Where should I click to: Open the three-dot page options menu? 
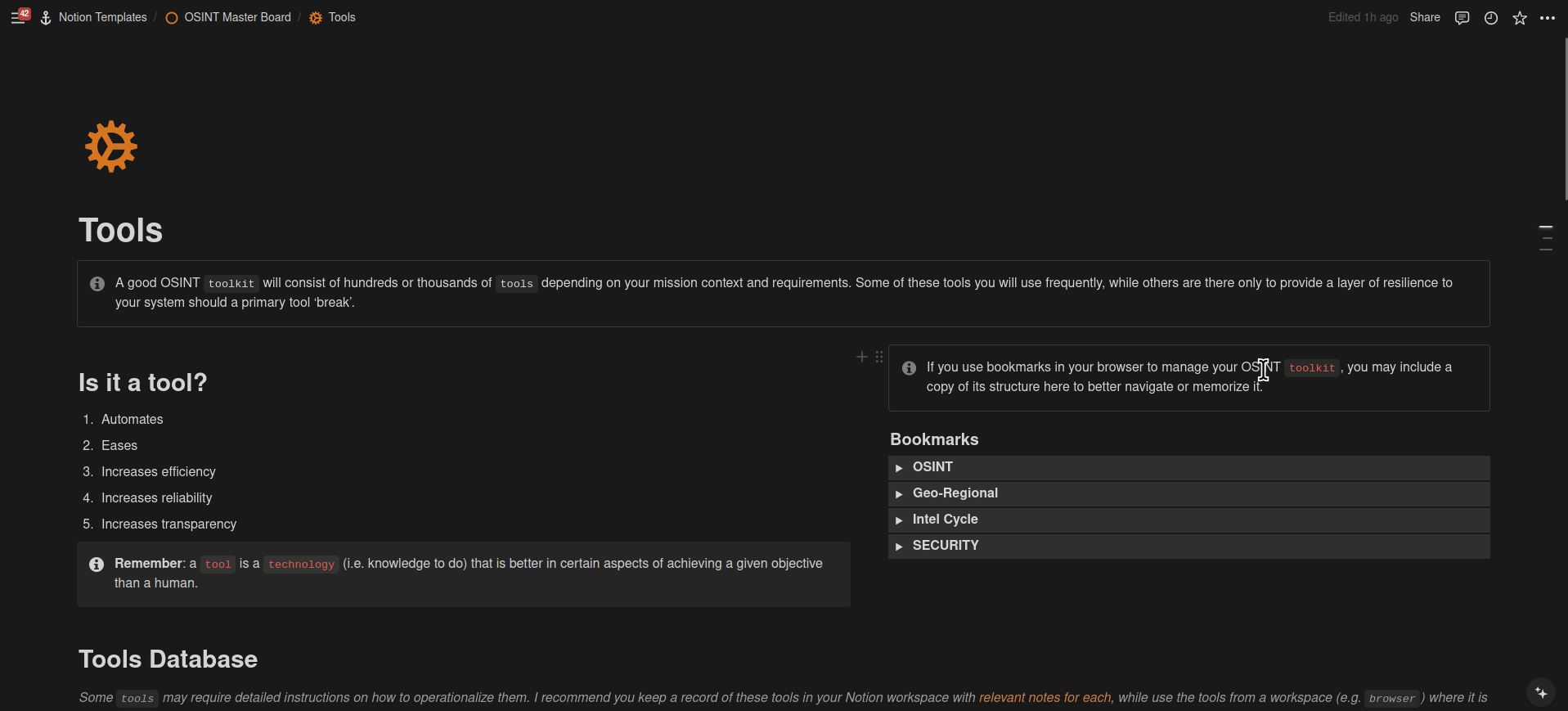point(1548,18)
